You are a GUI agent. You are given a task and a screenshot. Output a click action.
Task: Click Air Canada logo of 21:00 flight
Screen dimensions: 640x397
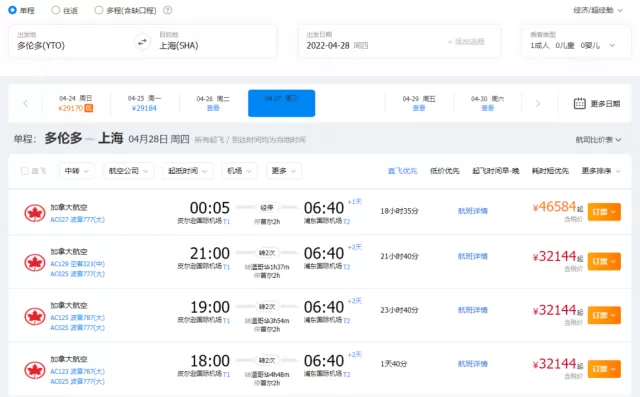click(35, 262)
